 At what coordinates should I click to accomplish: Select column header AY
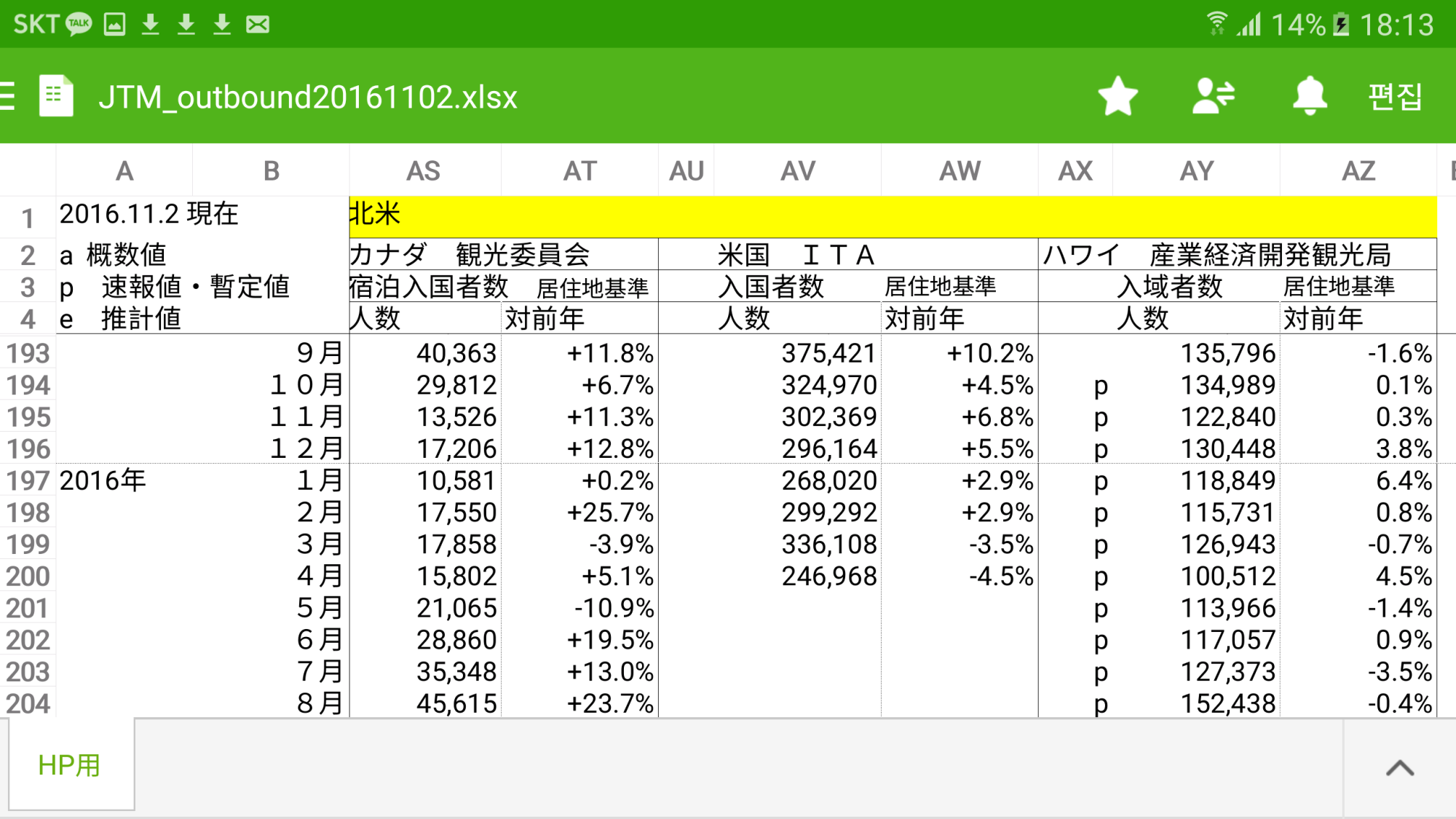point(1196,170)
